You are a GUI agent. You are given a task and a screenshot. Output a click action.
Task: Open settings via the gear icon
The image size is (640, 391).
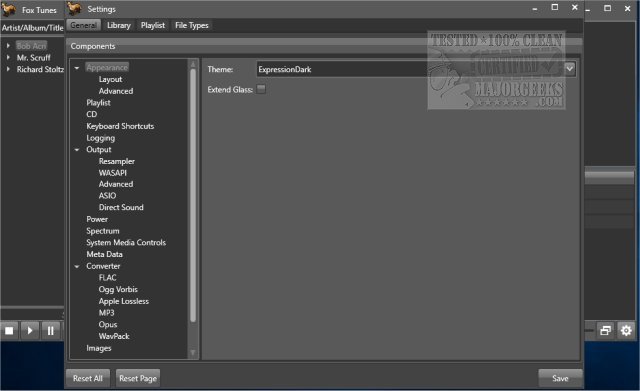[626, 330]
